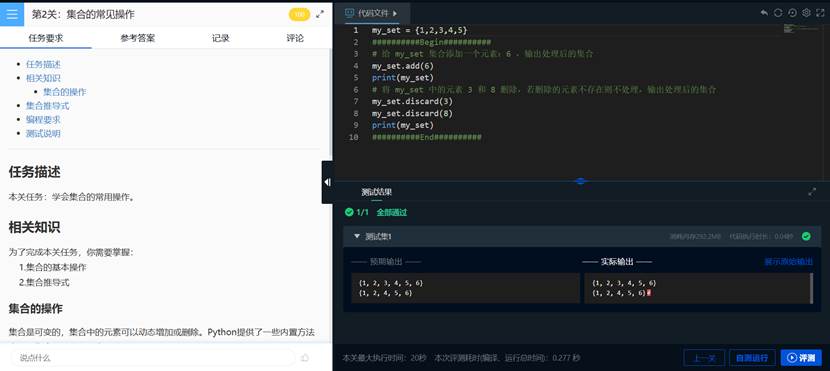Click the code minimap in the editor
The height and width of the screenshot is (371, 830).
[801, 29]
